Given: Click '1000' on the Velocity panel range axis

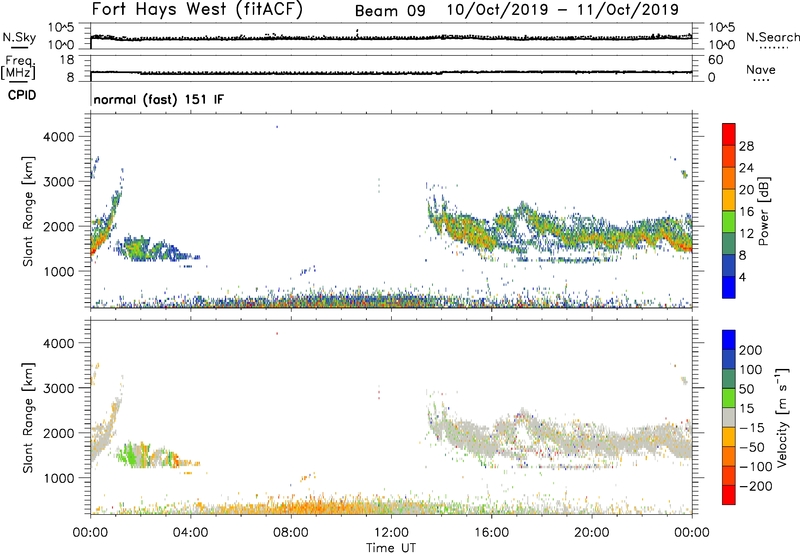Looking at the screenshot, I should [x=59, y=478].
